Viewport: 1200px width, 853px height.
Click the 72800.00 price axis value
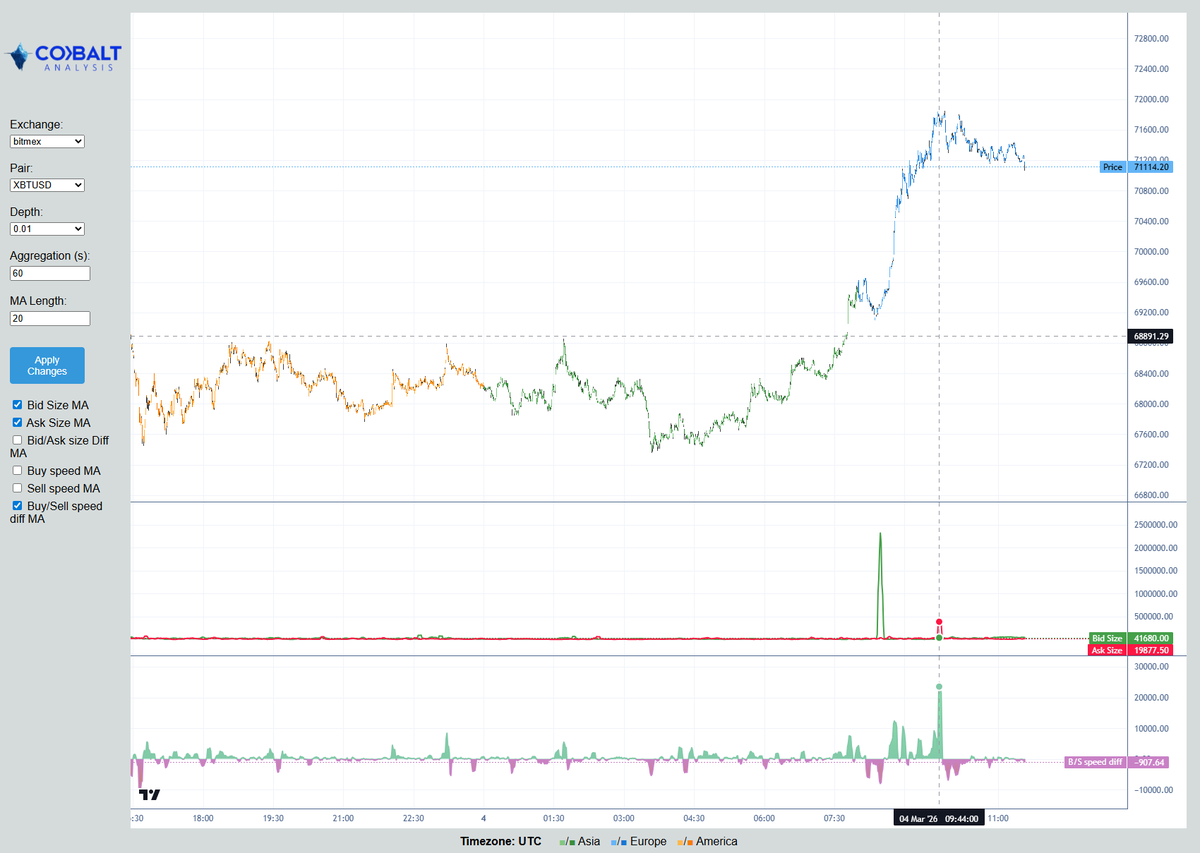tap(1153, 39)
